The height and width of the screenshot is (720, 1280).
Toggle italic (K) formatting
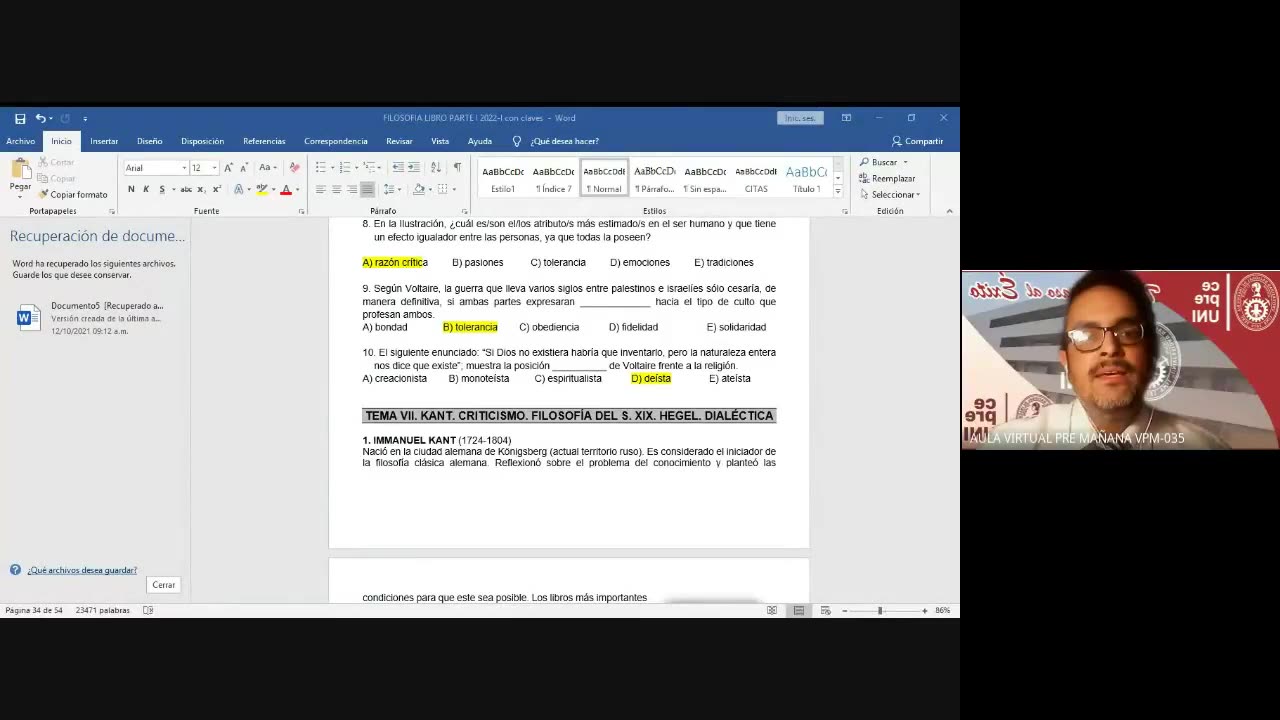point(146,189)
